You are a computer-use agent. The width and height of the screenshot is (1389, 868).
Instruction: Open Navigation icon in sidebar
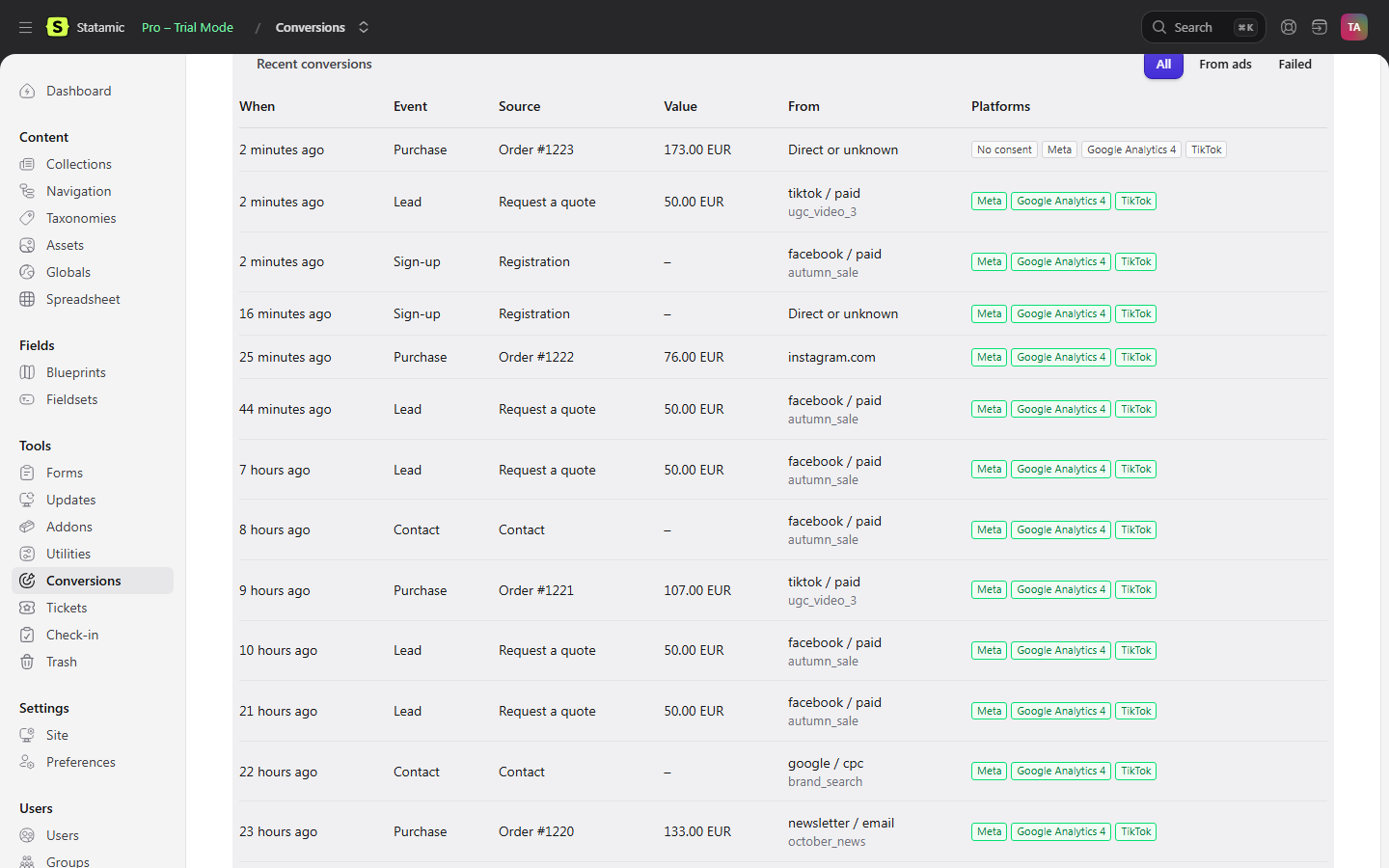[27, 191]
